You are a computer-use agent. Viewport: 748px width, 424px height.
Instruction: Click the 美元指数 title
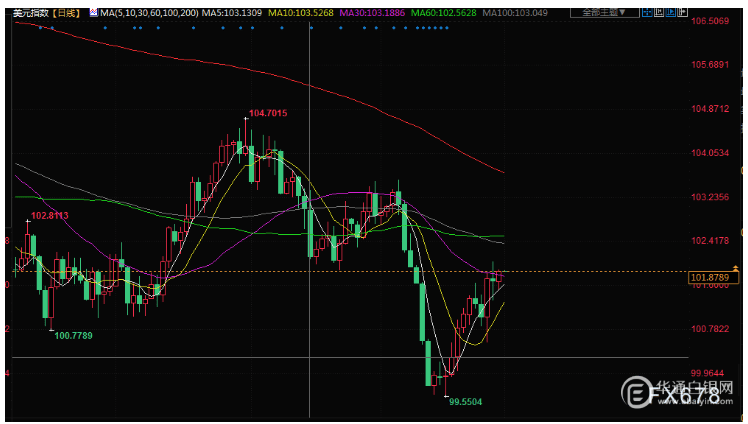pyautogui.click(x=31, y=13)
